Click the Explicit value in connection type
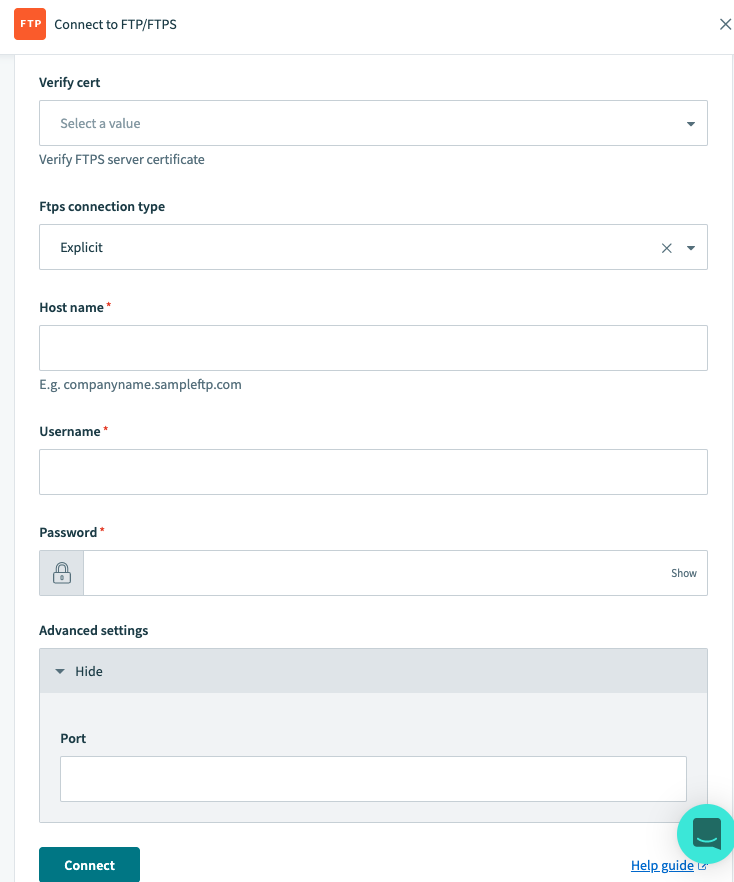Screen dimensions: 734x882 pos(82,248)
